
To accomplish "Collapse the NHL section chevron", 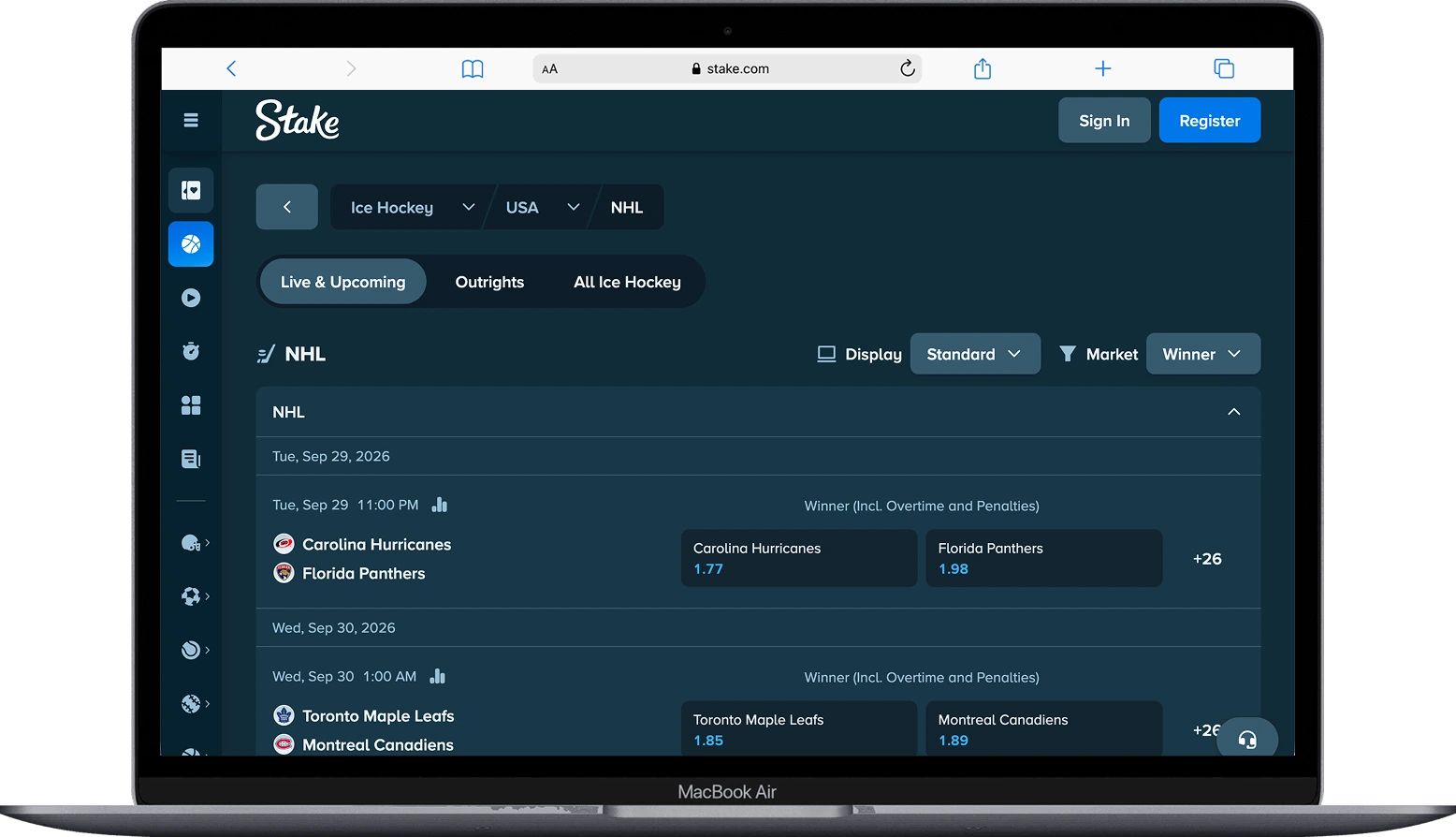I will (1234, 412).
